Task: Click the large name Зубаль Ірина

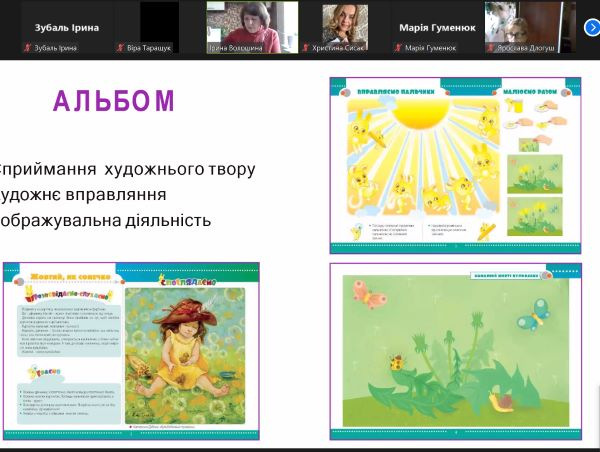Action: pyautogui.click(x=67, y=28)
